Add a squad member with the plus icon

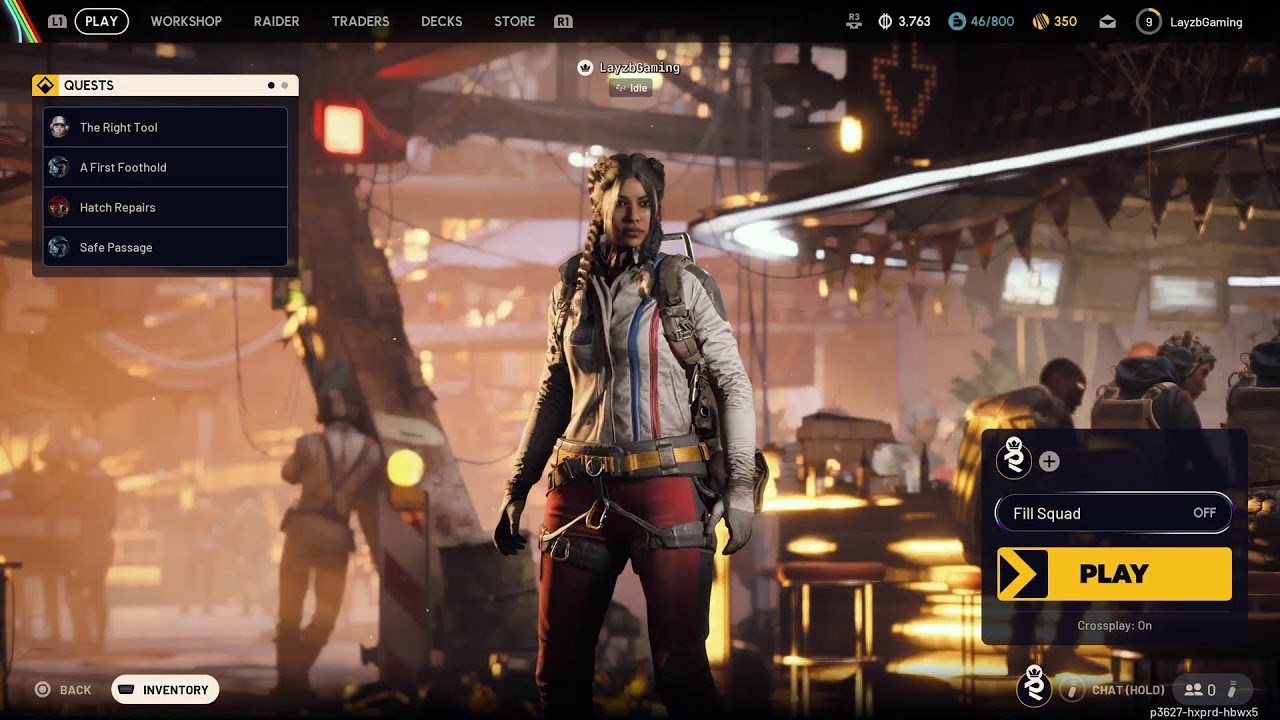pos(1049,461)
